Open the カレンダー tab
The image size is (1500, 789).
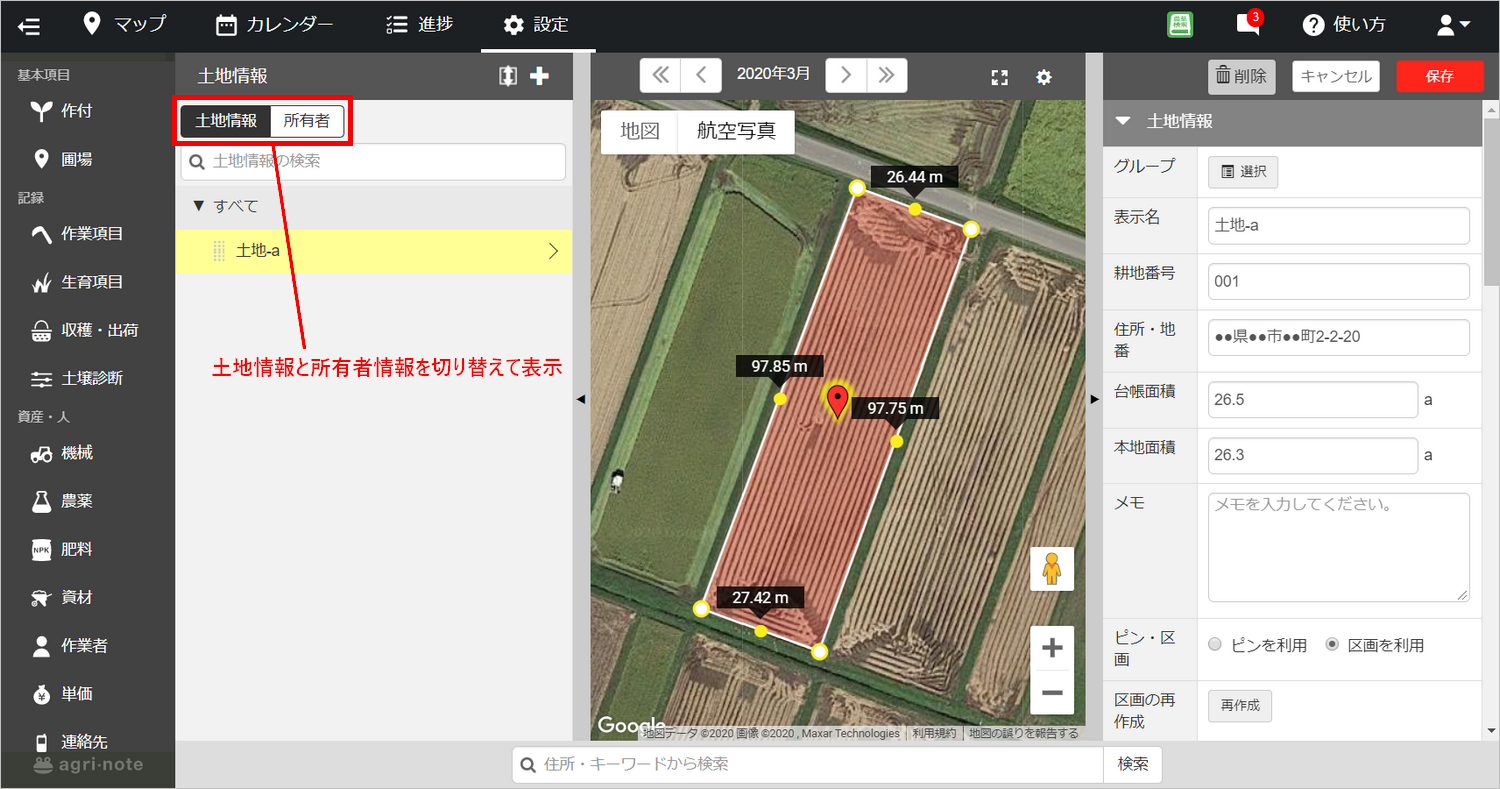[x=274, y=25]
